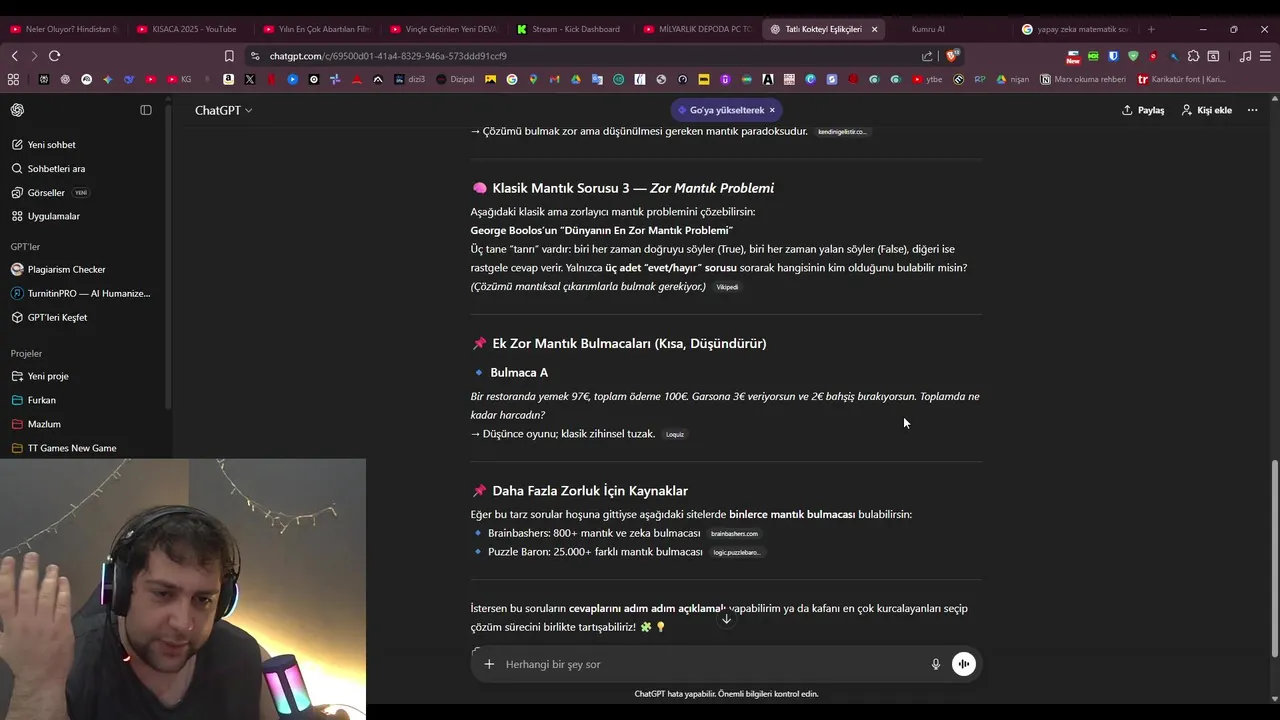Open the Amazon bookmark icon

(229, 79)
